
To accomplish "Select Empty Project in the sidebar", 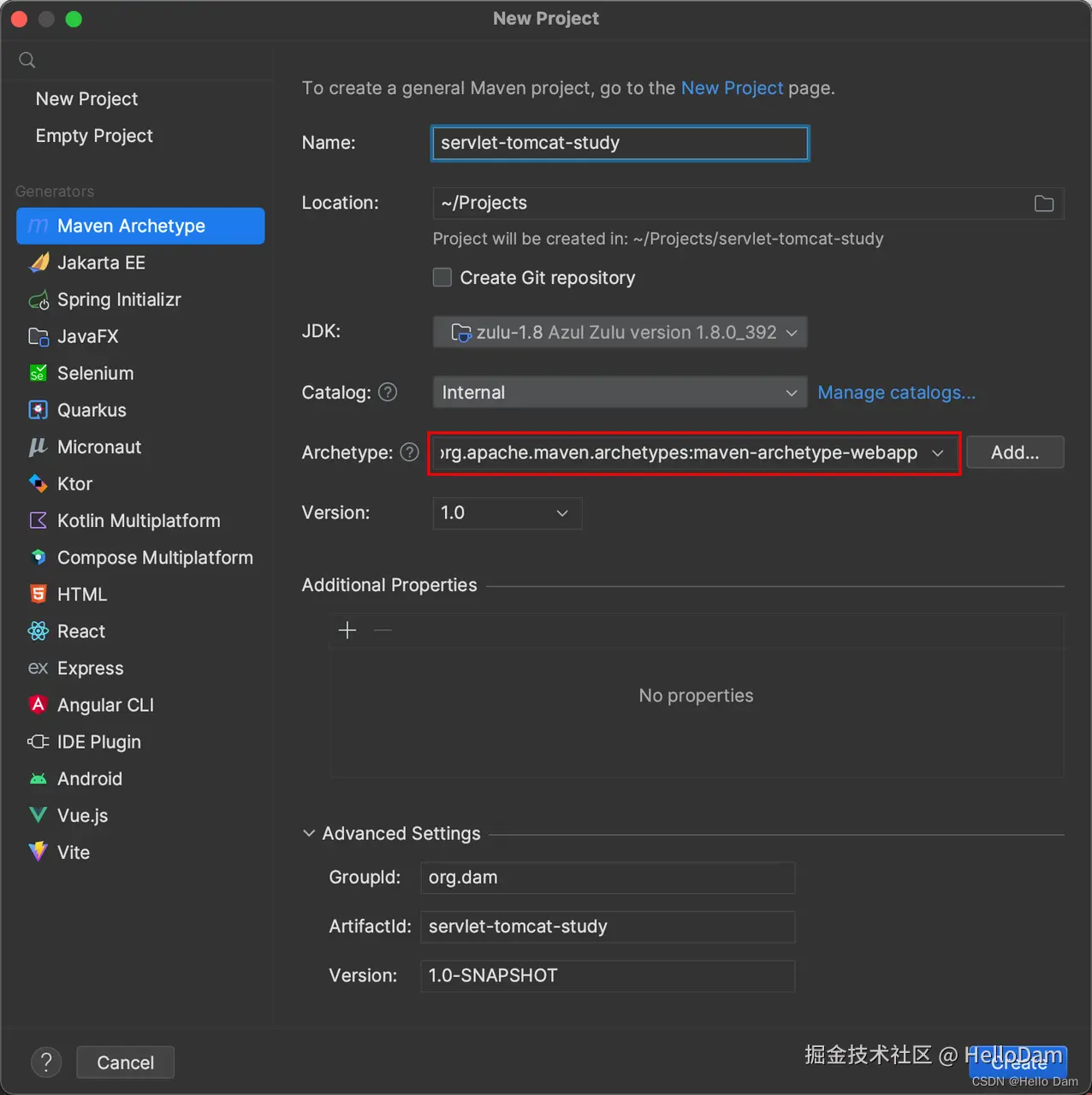I will (94, 136).
